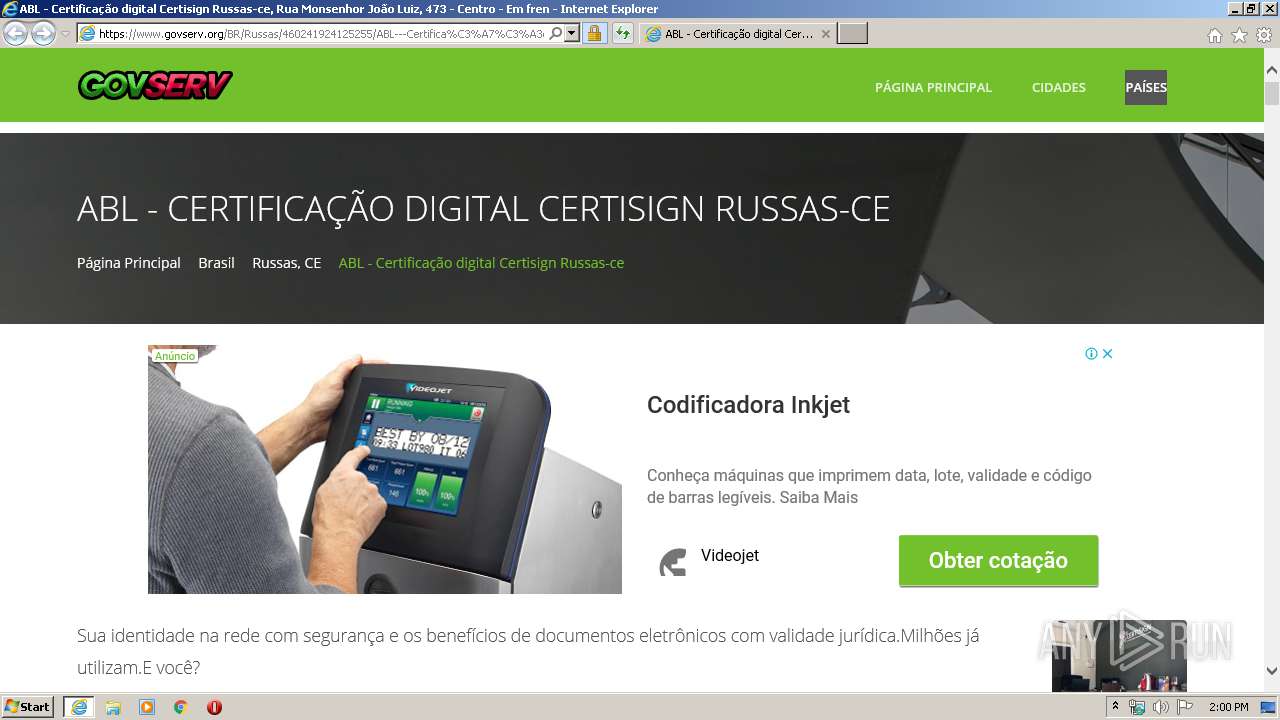Follow the Brasil breadcrumb link

point(216,263)
